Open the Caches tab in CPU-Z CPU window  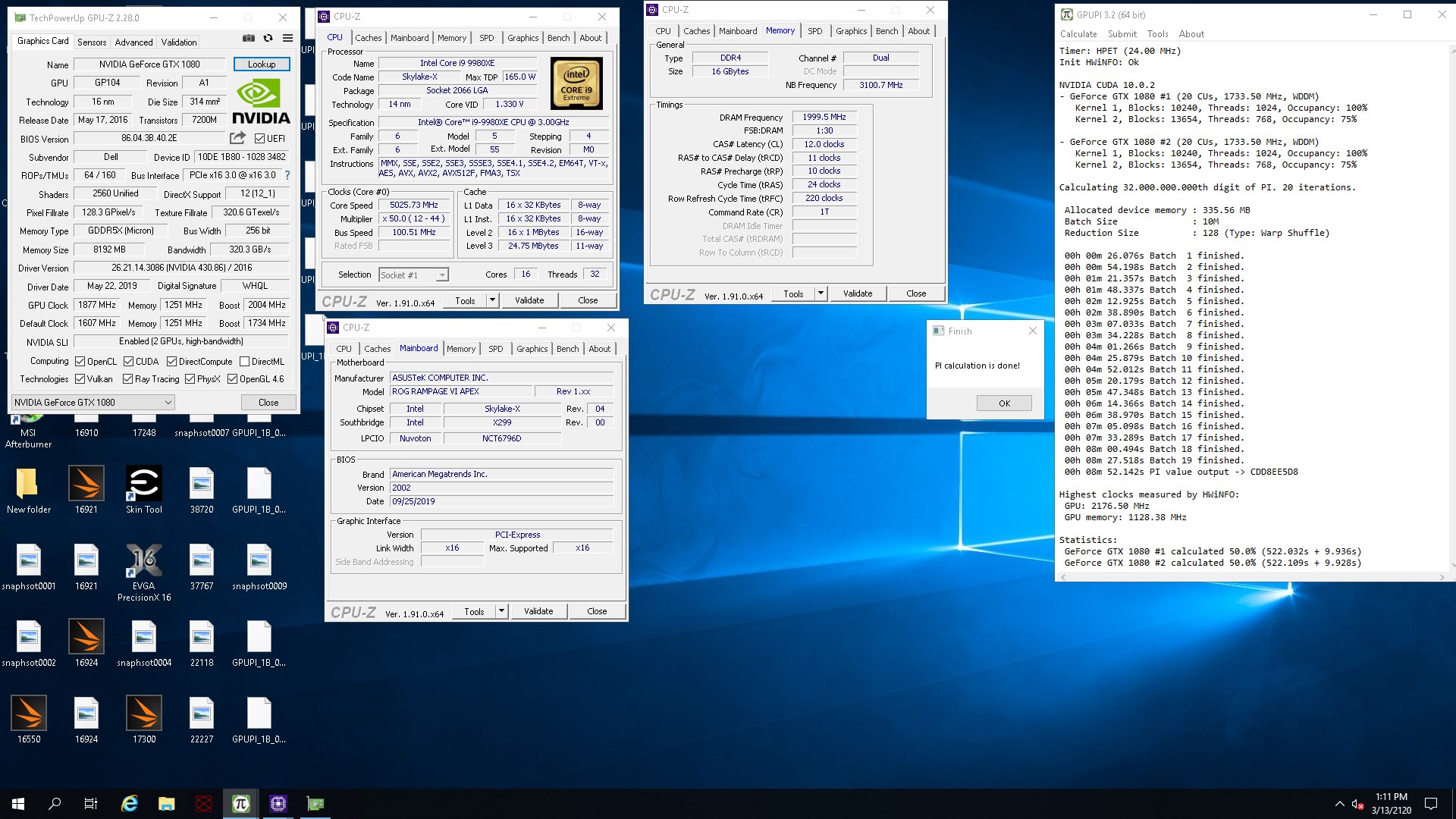click(368, 38)
